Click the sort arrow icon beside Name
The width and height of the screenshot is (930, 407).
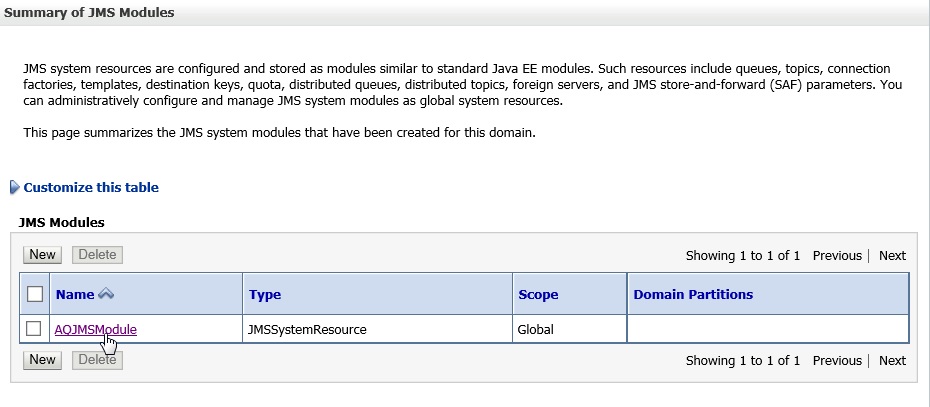(106, 294)
